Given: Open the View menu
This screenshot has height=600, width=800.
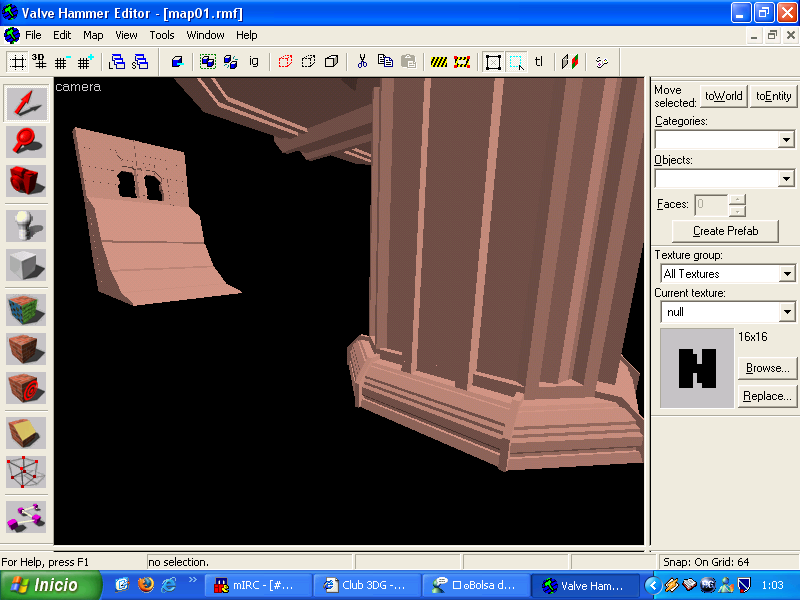Looking at the screenshot, I should [x=126, y=35].
